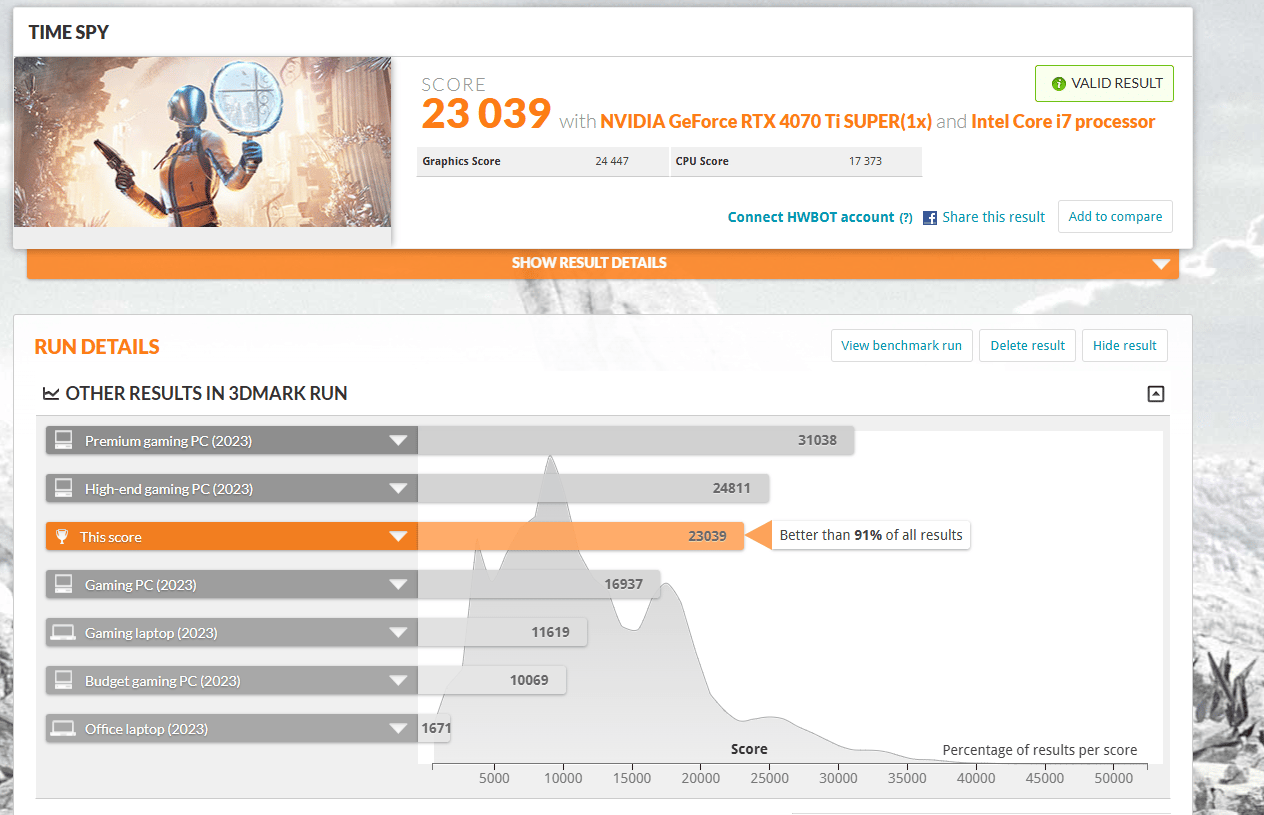1264x815 pixels.
Task: Open the Budget gaming PC (2023) dropdown arrow
Action: click(398, 681)
